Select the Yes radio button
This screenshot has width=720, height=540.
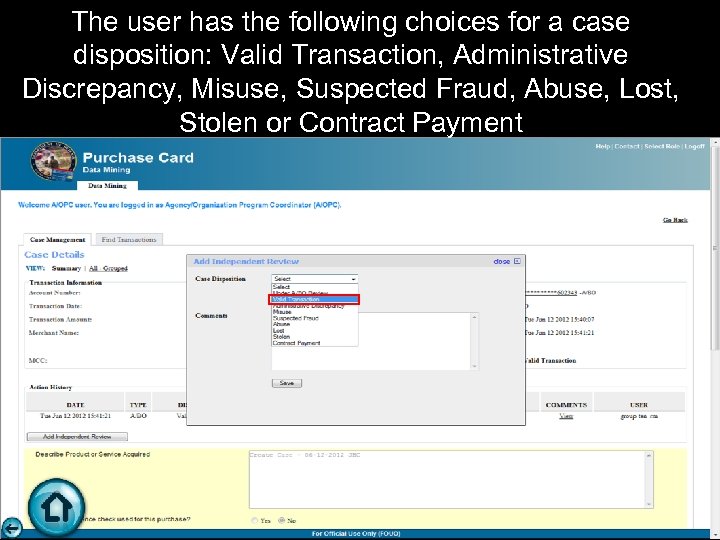click(254, 520)
